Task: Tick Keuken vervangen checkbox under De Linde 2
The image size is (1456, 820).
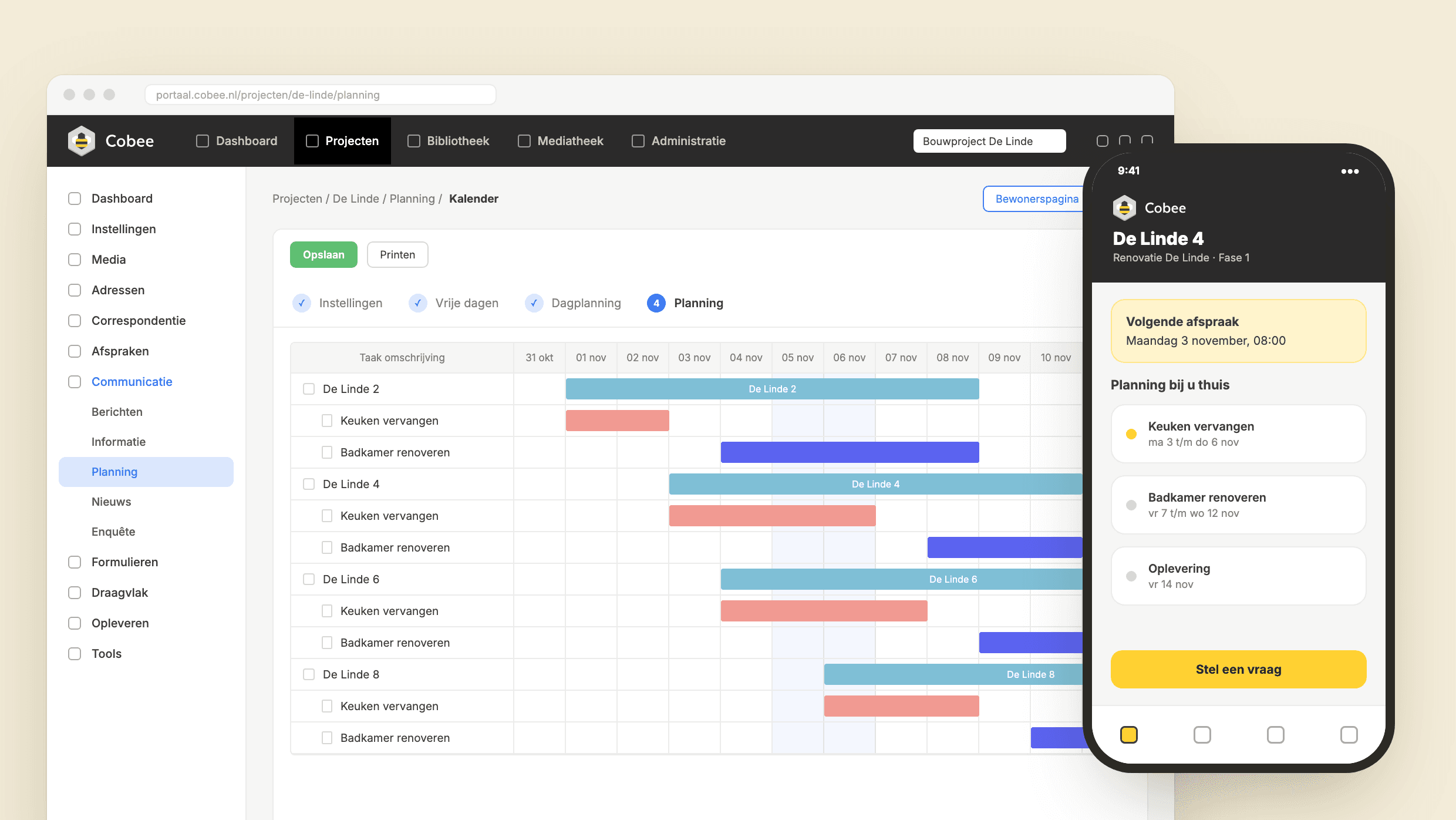Action: point(327,421)
